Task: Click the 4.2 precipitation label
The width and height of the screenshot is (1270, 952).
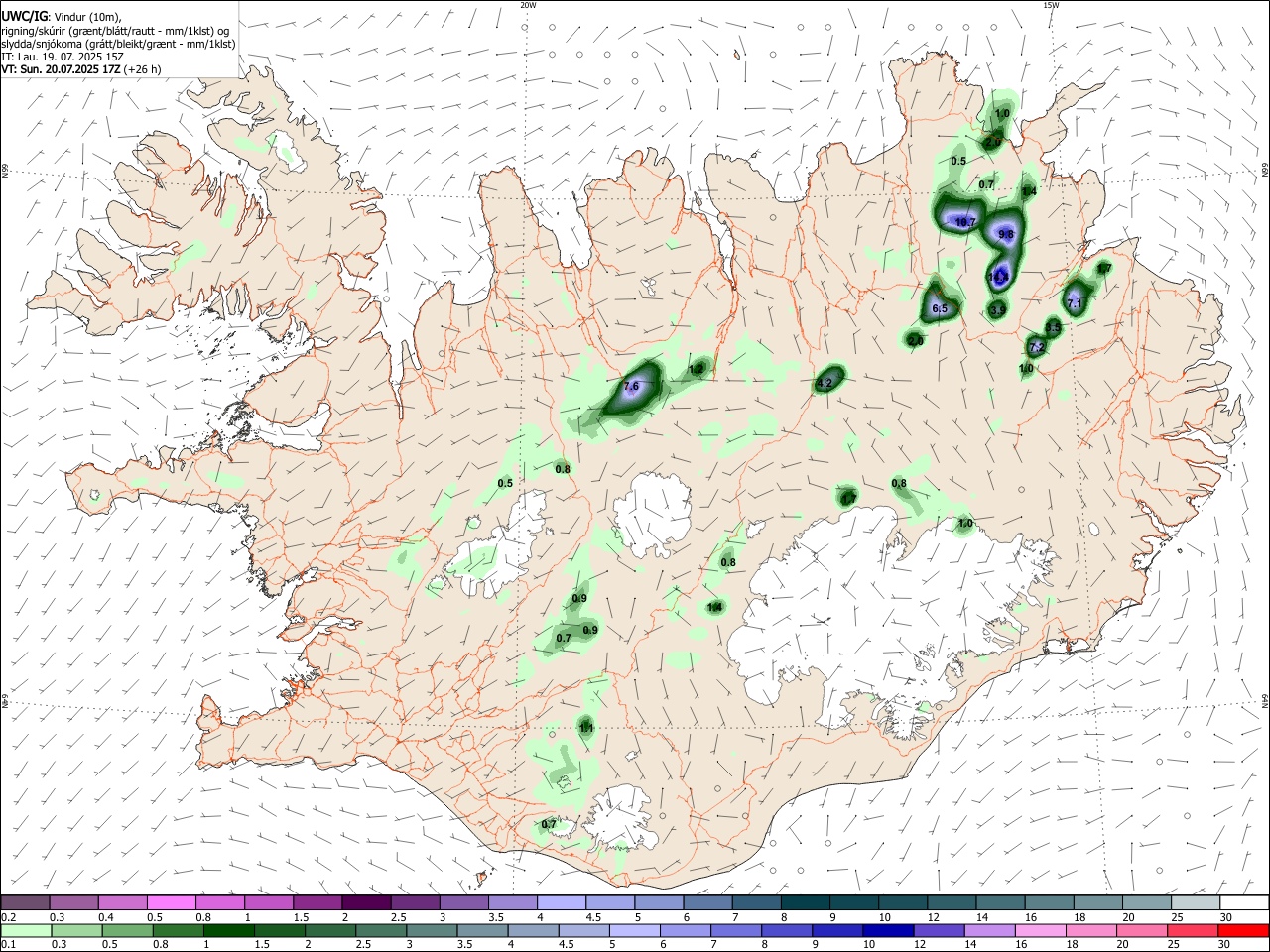Action: 825,383
